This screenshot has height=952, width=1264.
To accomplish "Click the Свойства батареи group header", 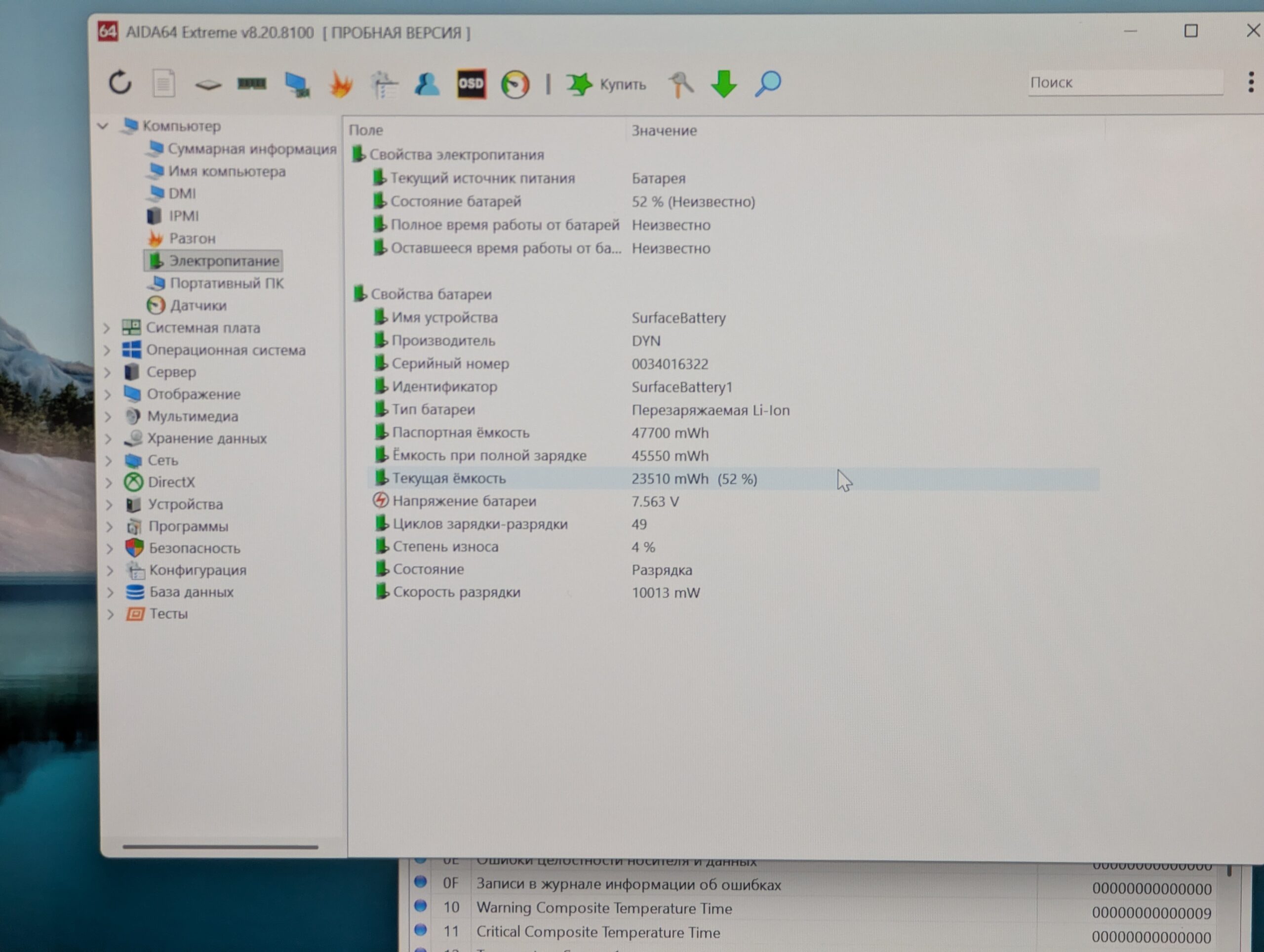I will (x=422, y=294).
